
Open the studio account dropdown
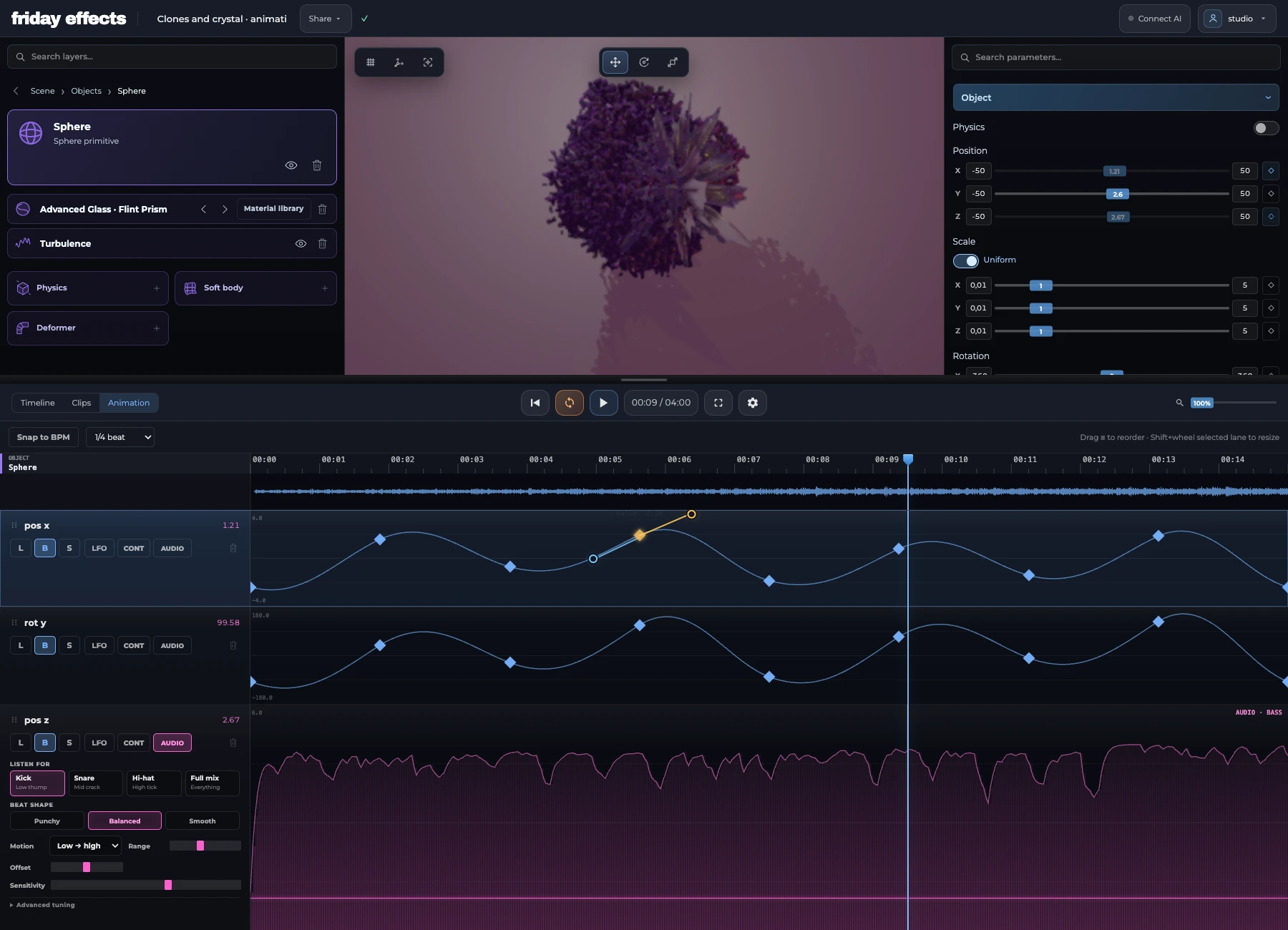tap(1236, 19)
